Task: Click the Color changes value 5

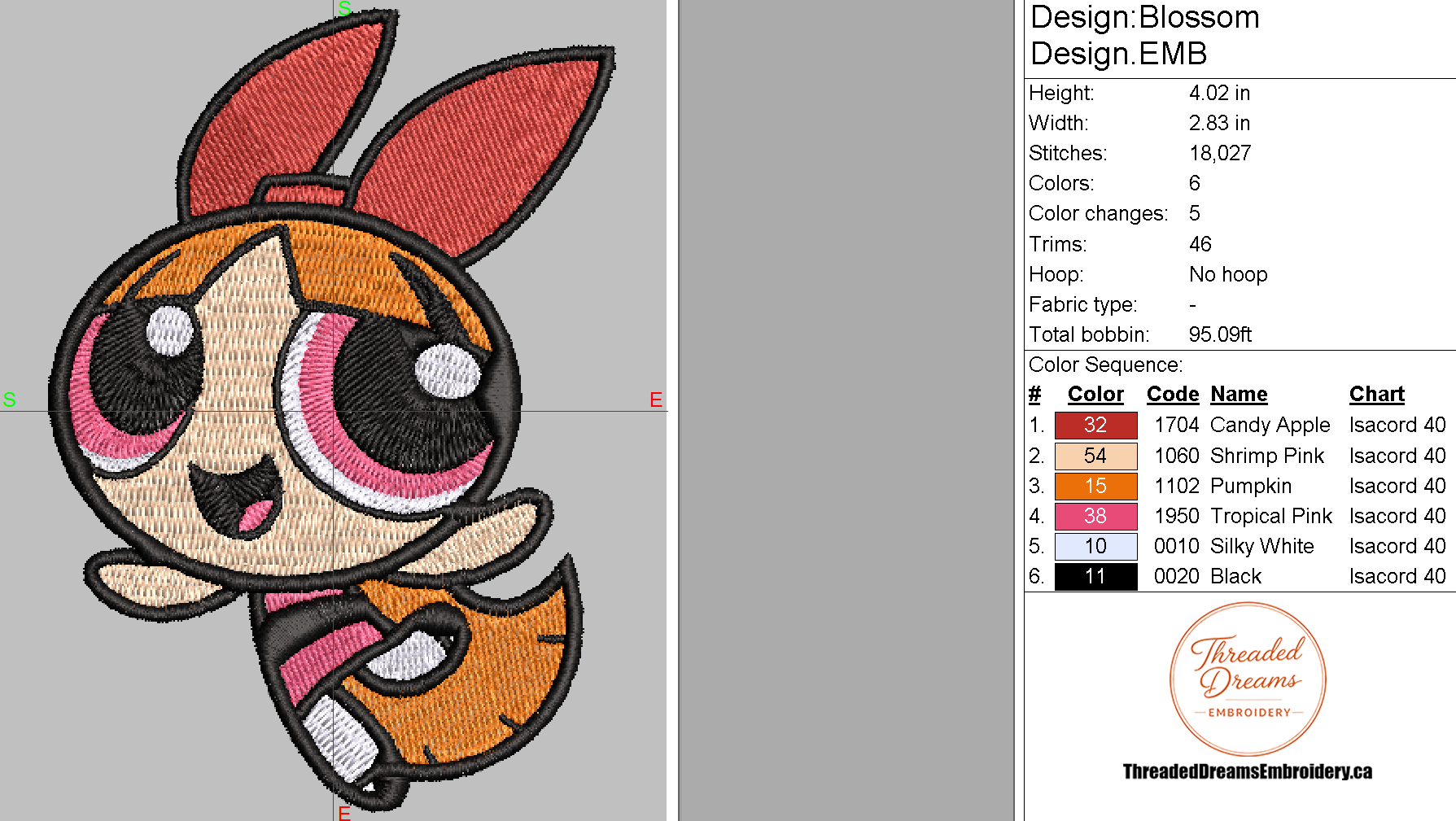Action: [x=1195, y=213]
